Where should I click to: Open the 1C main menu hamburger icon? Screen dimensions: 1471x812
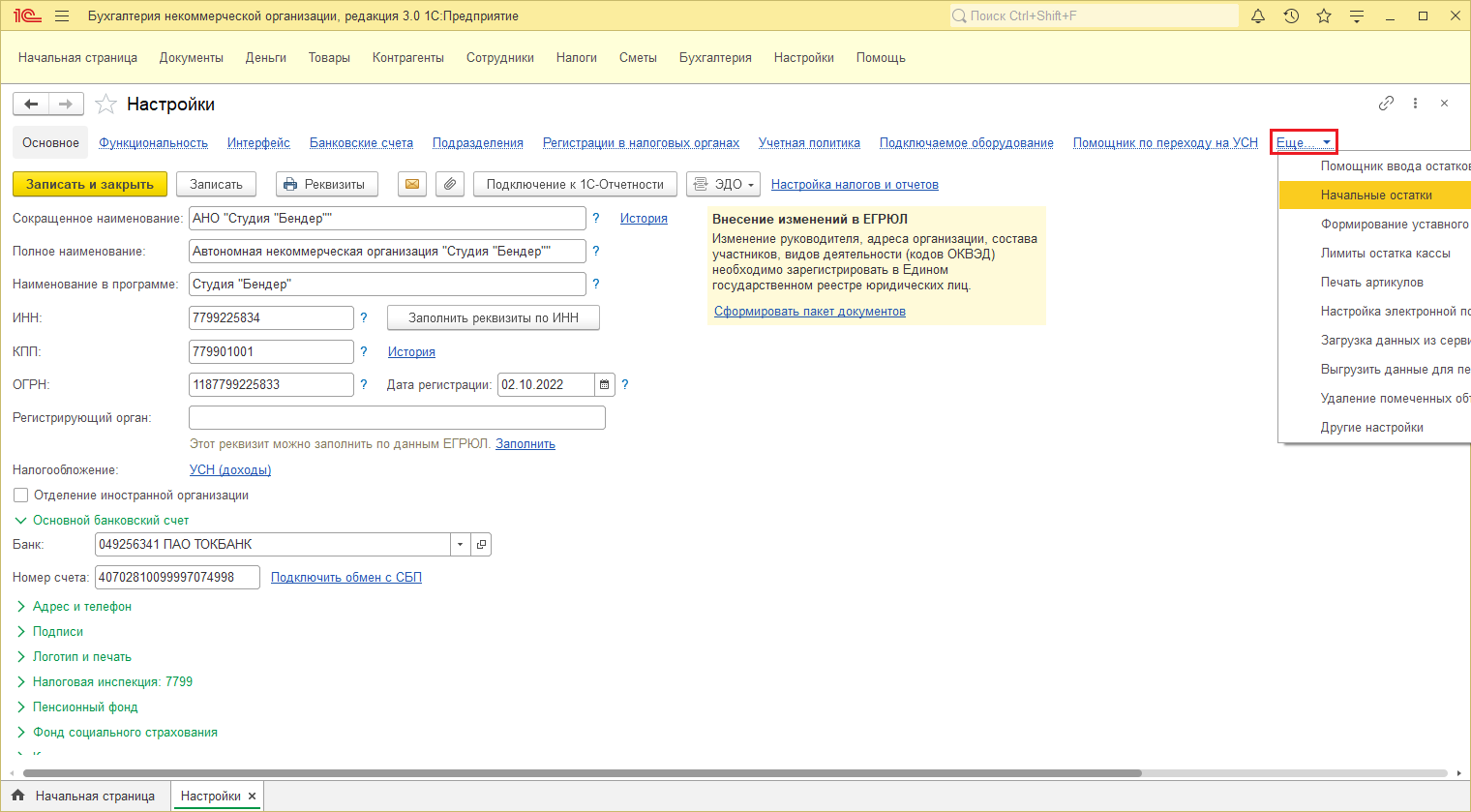62,16
